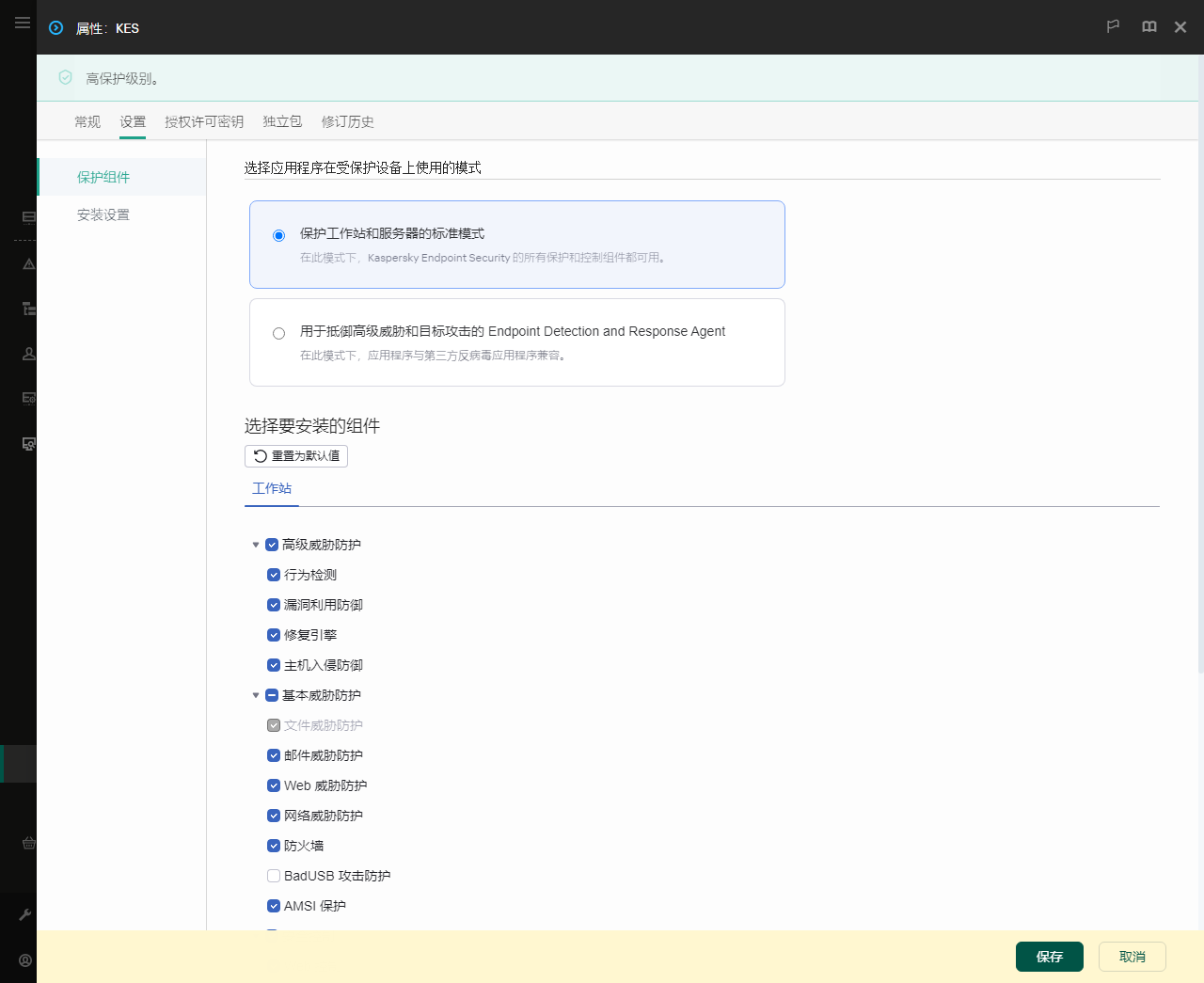Uncheck the 邮件威胁防护 checkbox

274,755
